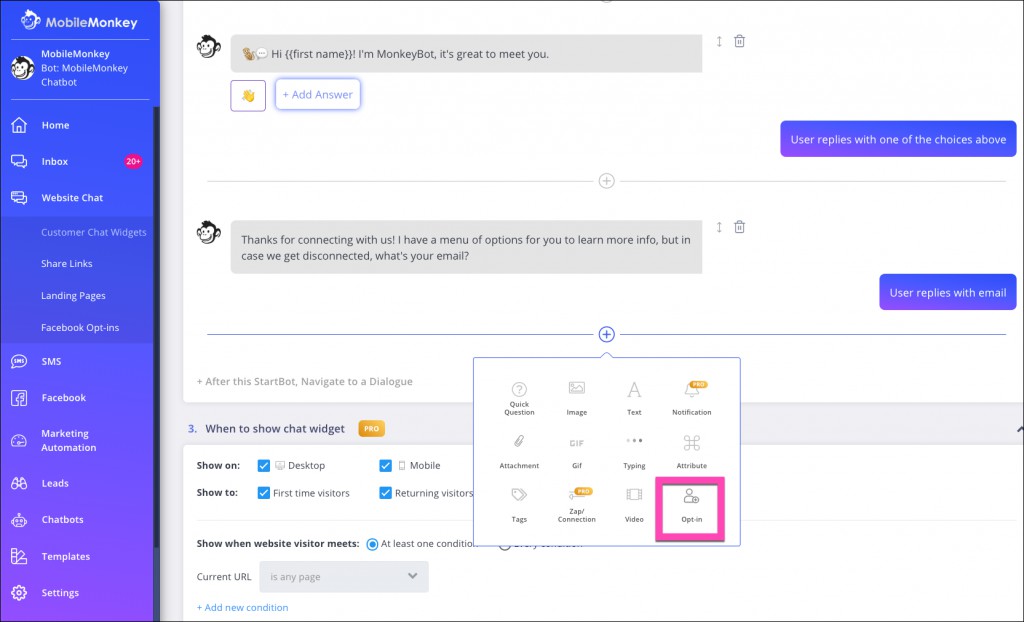The height and width of the screenshot is (622, 1024).
Task: Click reorder arrows on greeting message
Action: coord(719,41)
